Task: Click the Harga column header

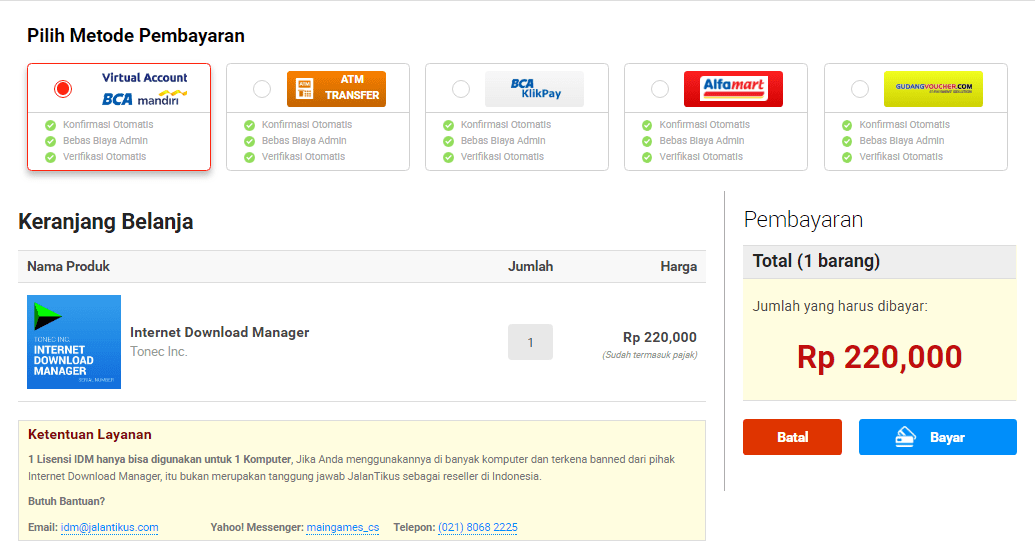Action: point(679,267)
